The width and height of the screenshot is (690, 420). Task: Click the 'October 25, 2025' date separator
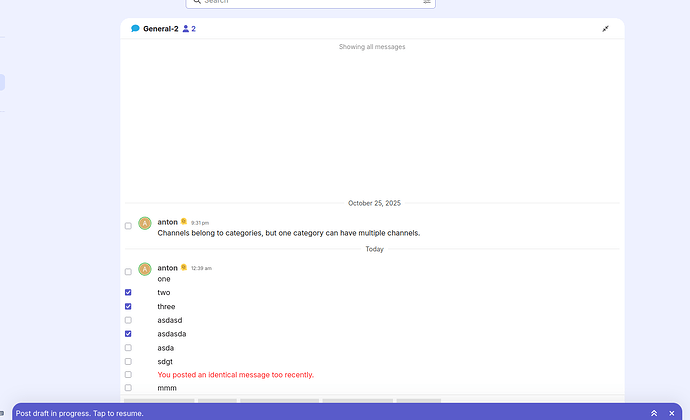374,203
